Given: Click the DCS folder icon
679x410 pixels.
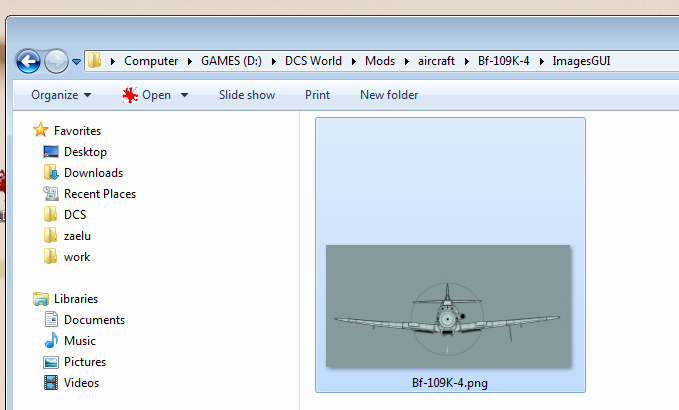Looking at the screenshot, I should click(x=50, y=214).
